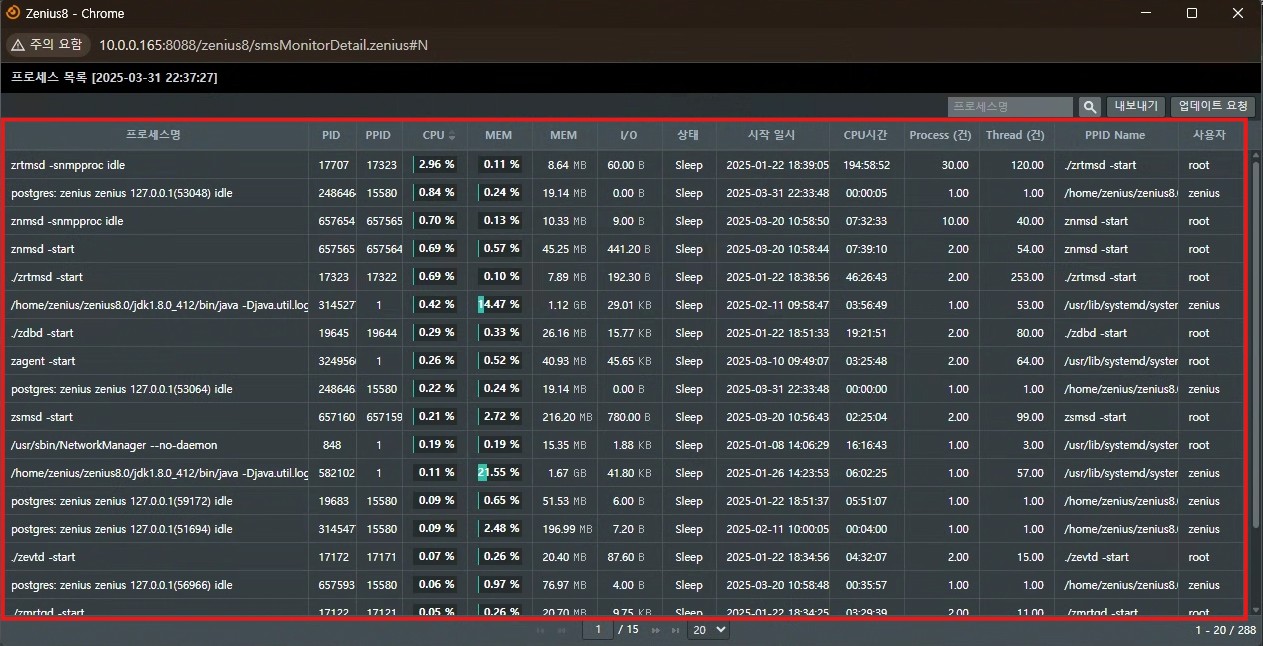Image resolution: width=1263 pixels, height=646 pixels.
Task: Click the CPU time value 194:58:52
Action: pos(866,165)
